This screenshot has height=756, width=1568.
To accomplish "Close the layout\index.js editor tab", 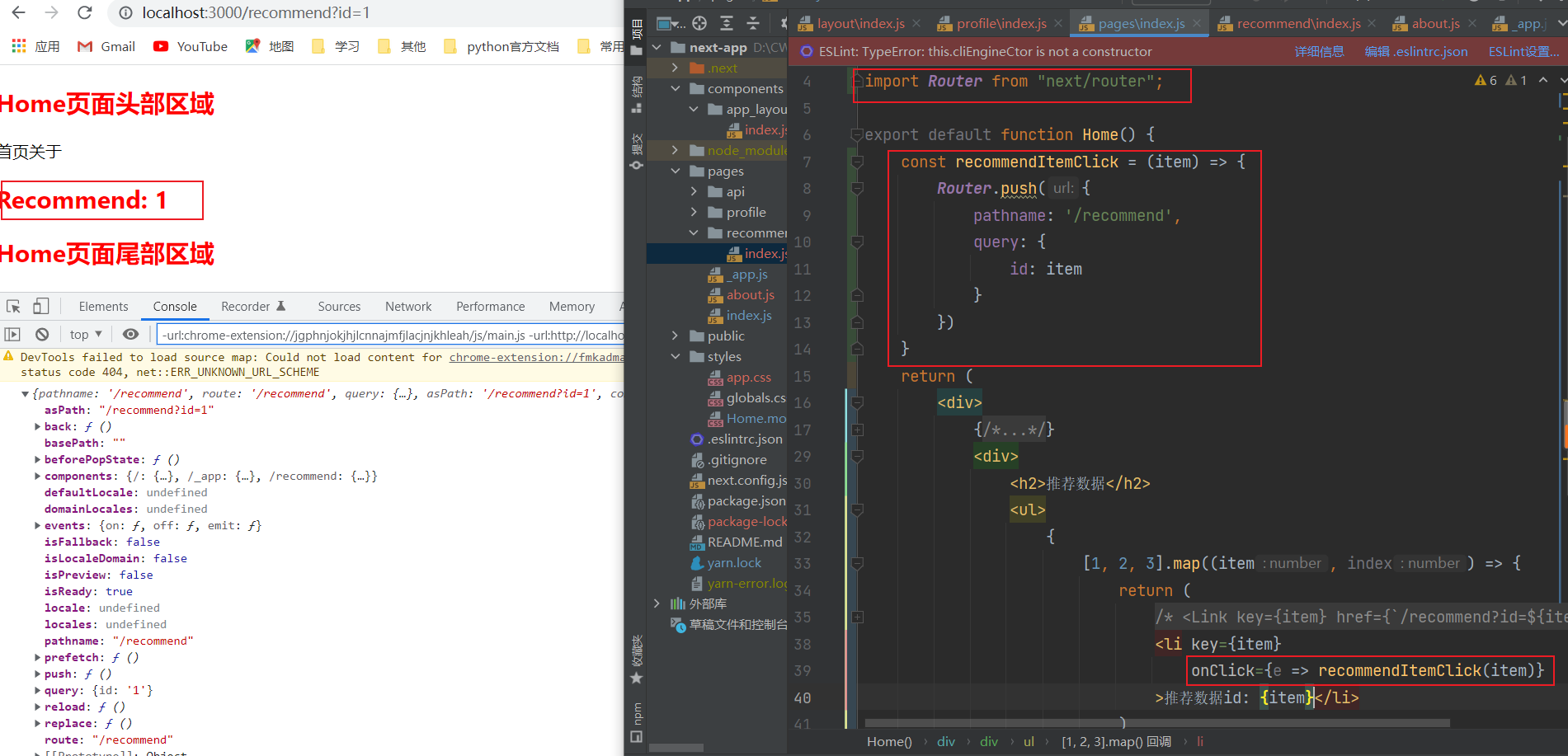I will click(x=916, y=23).
